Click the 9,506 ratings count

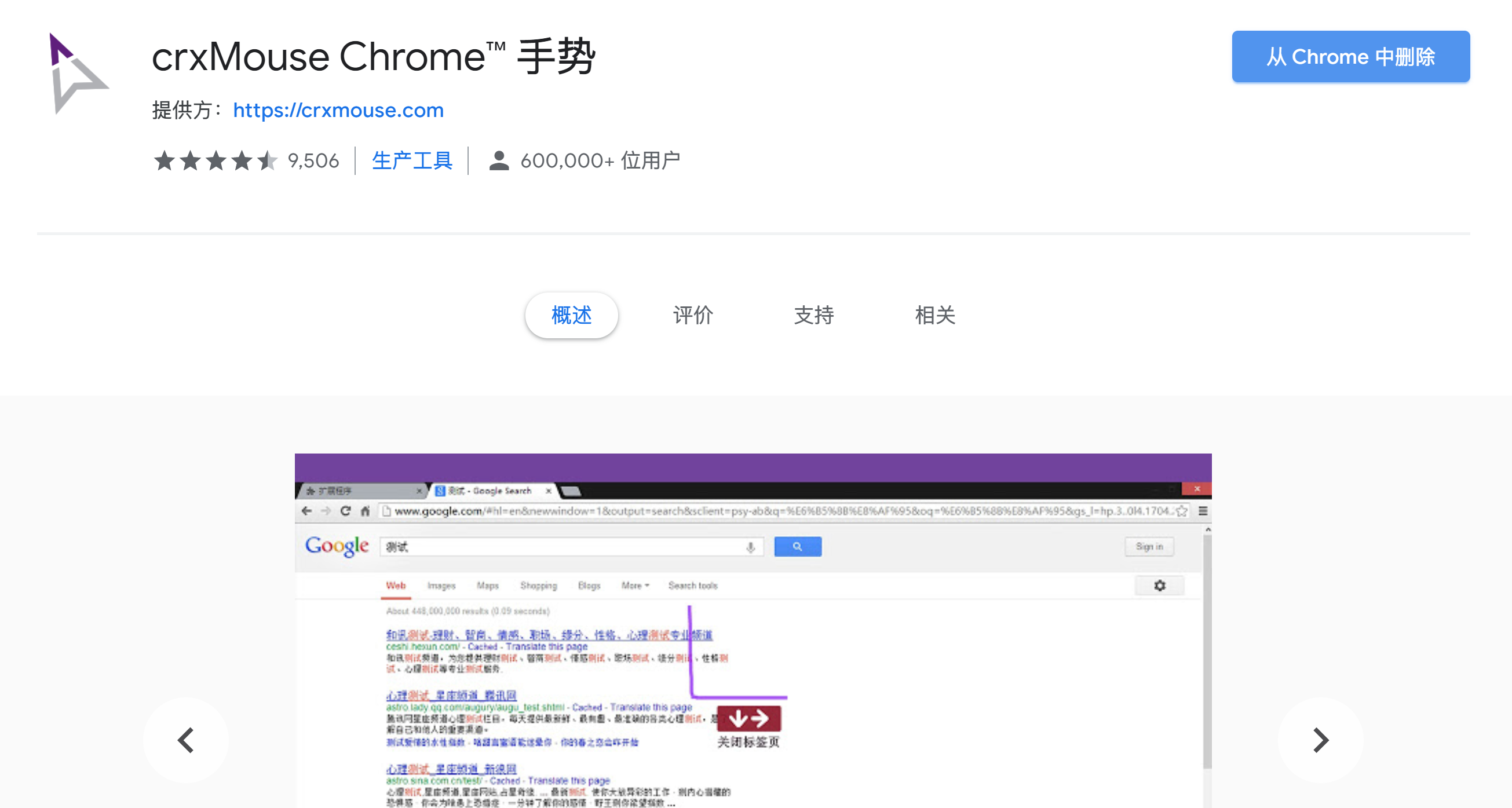click(x=313, y=160)
